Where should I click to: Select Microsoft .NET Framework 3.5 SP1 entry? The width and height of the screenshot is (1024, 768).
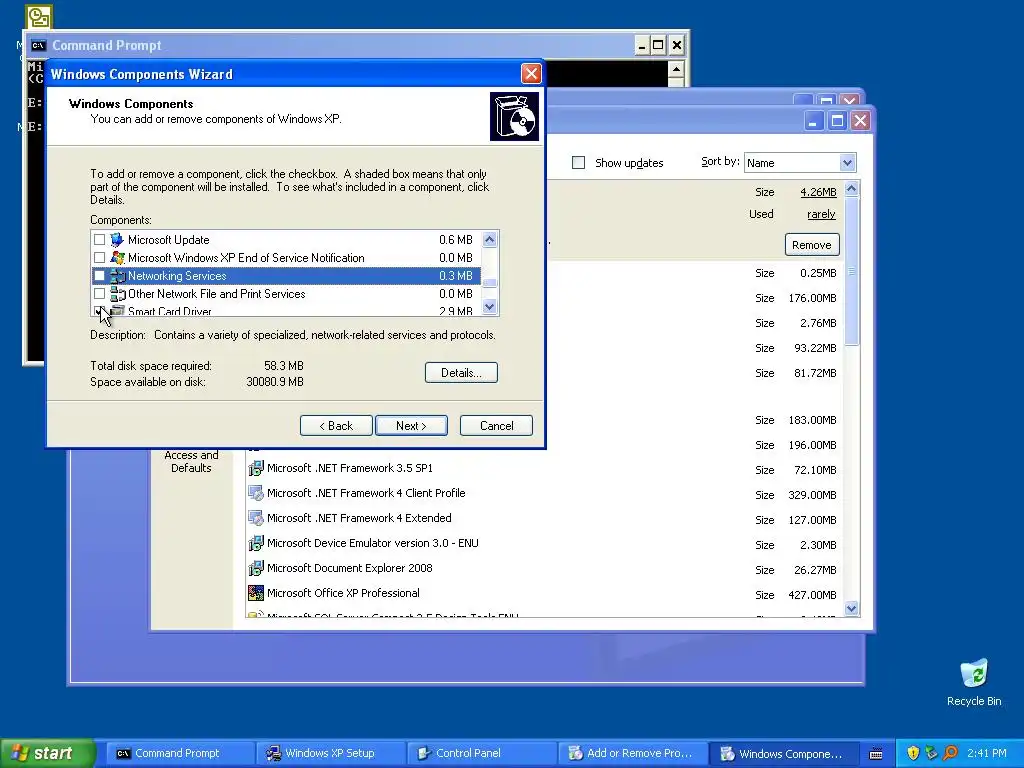[349, 468]
